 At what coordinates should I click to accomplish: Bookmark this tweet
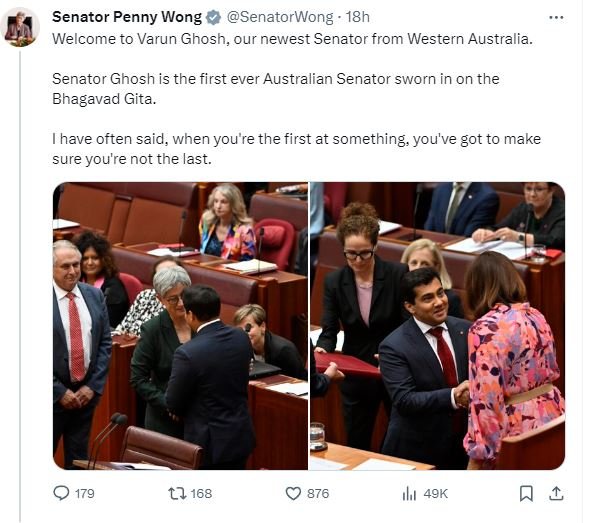coord(526,493)
